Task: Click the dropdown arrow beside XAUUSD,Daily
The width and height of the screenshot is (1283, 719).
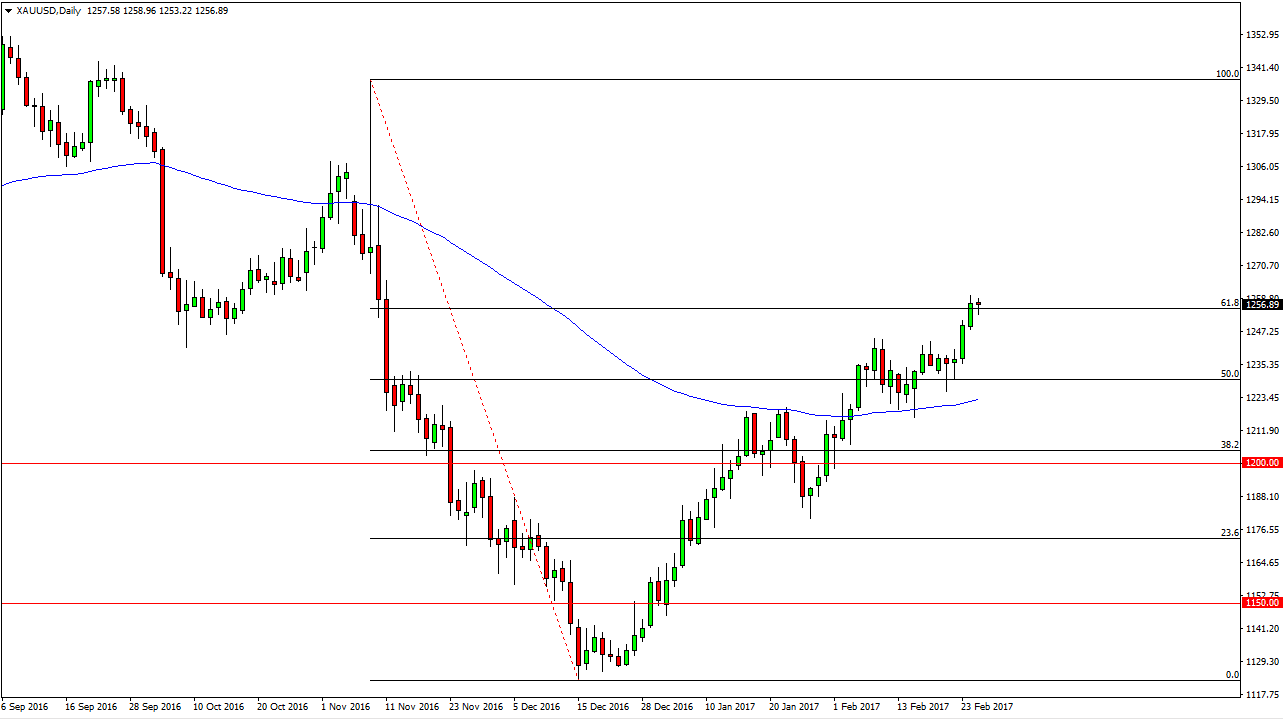Action: 8,11
